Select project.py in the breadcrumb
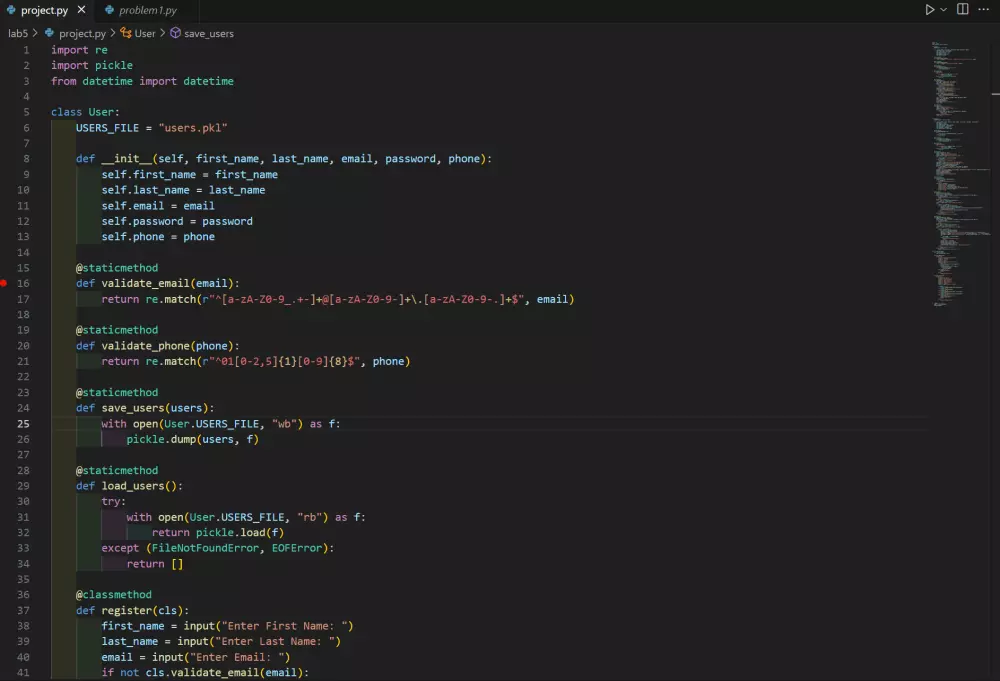 [82, 33]
